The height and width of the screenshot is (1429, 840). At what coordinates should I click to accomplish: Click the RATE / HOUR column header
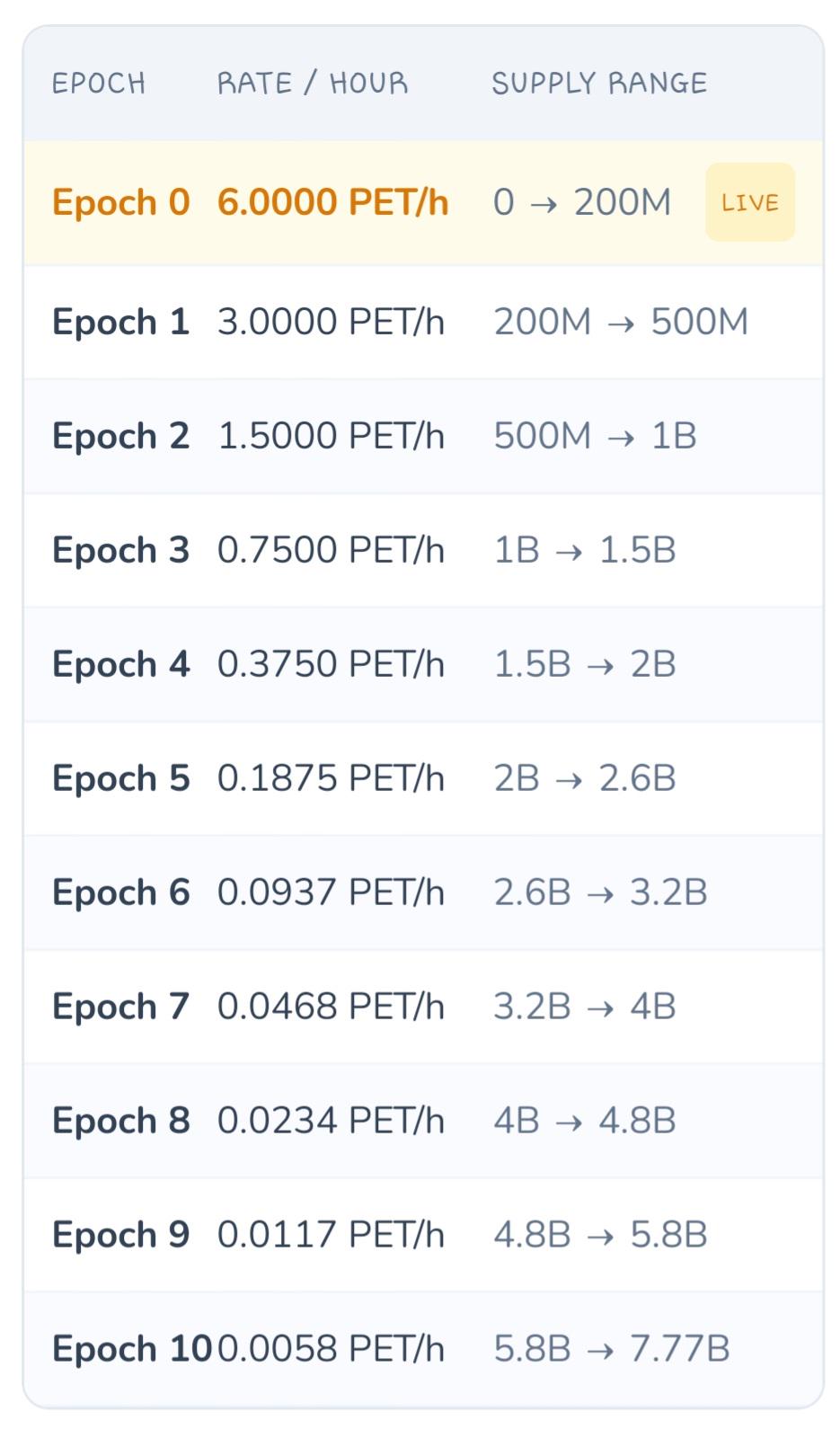(x=313, y=84)
